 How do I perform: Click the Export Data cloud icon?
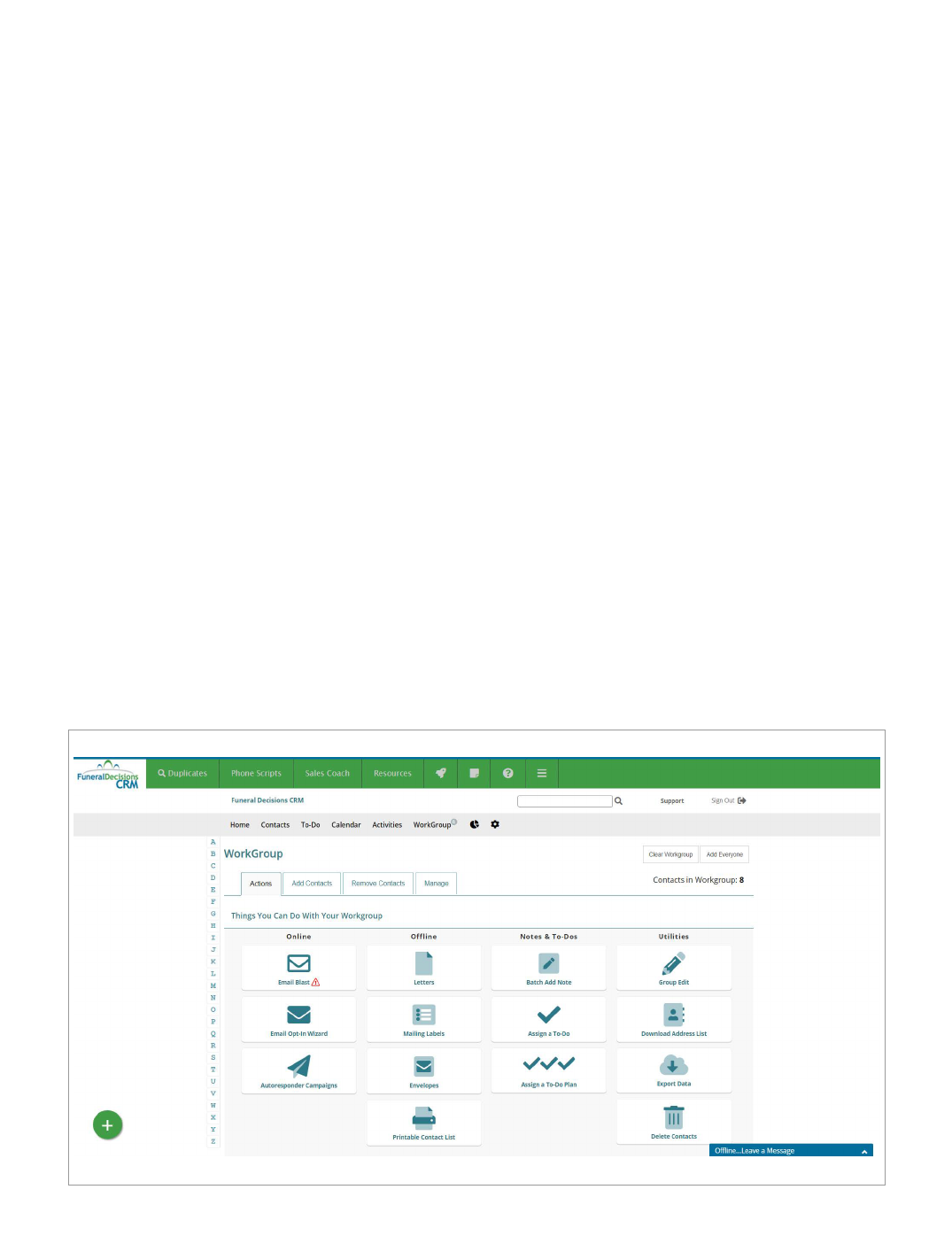(673, 1065)
